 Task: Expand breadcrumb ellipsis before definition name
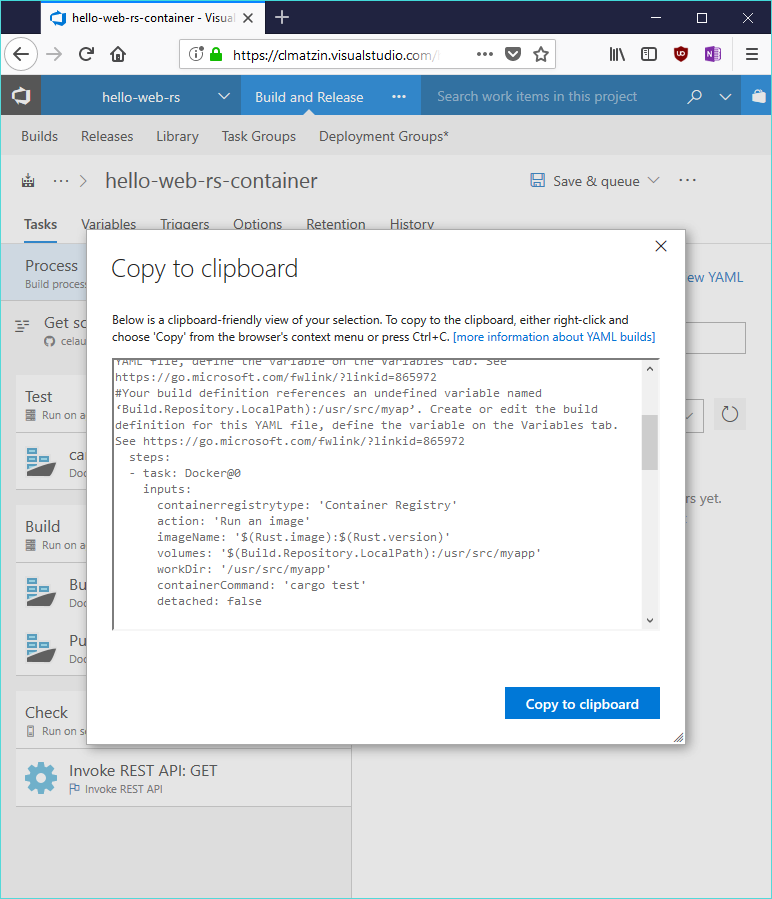click(x=61, y=181)
